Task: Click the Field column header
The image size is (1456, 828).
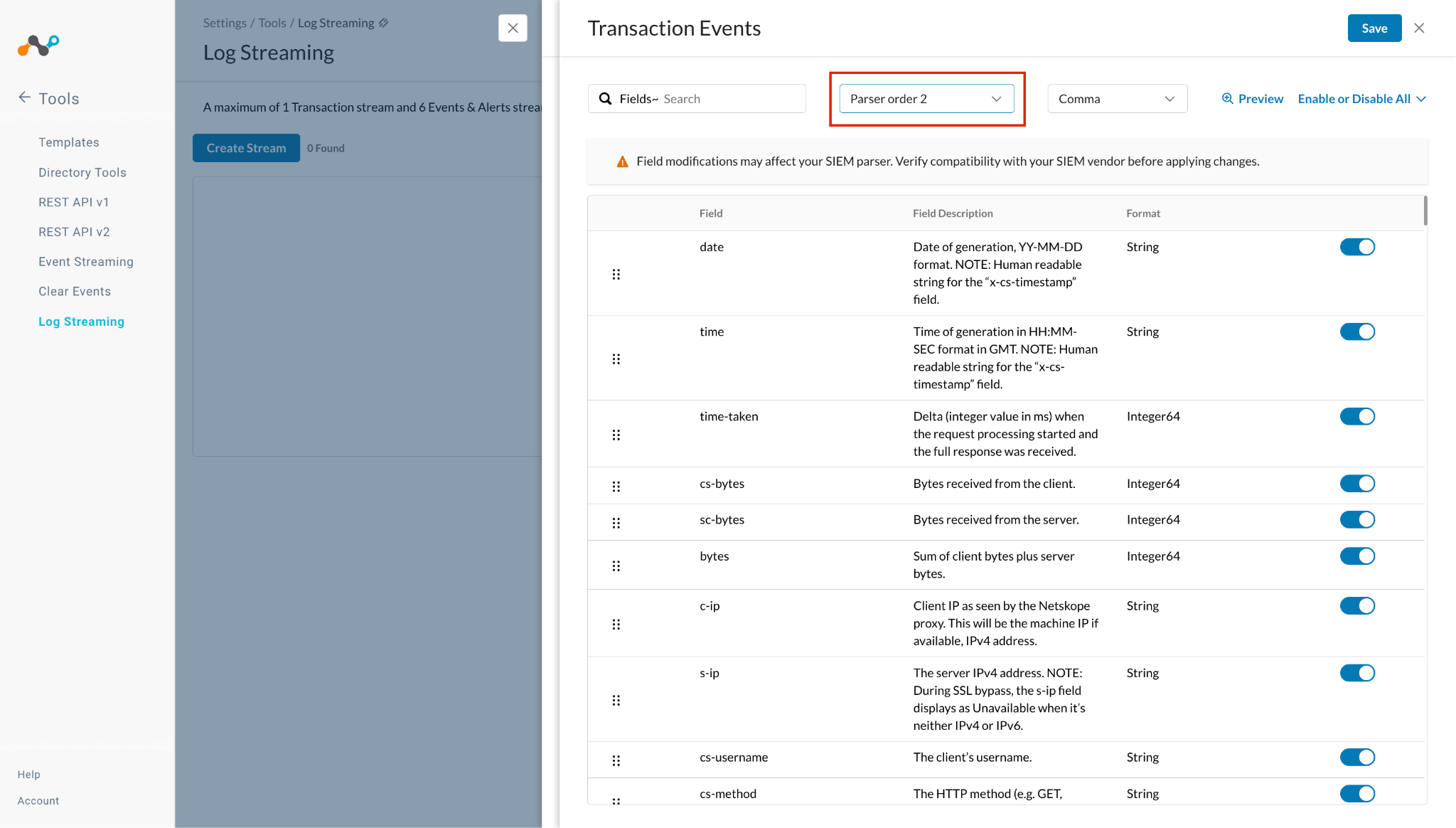Action: pyautogui.click(x=711, y=213)
